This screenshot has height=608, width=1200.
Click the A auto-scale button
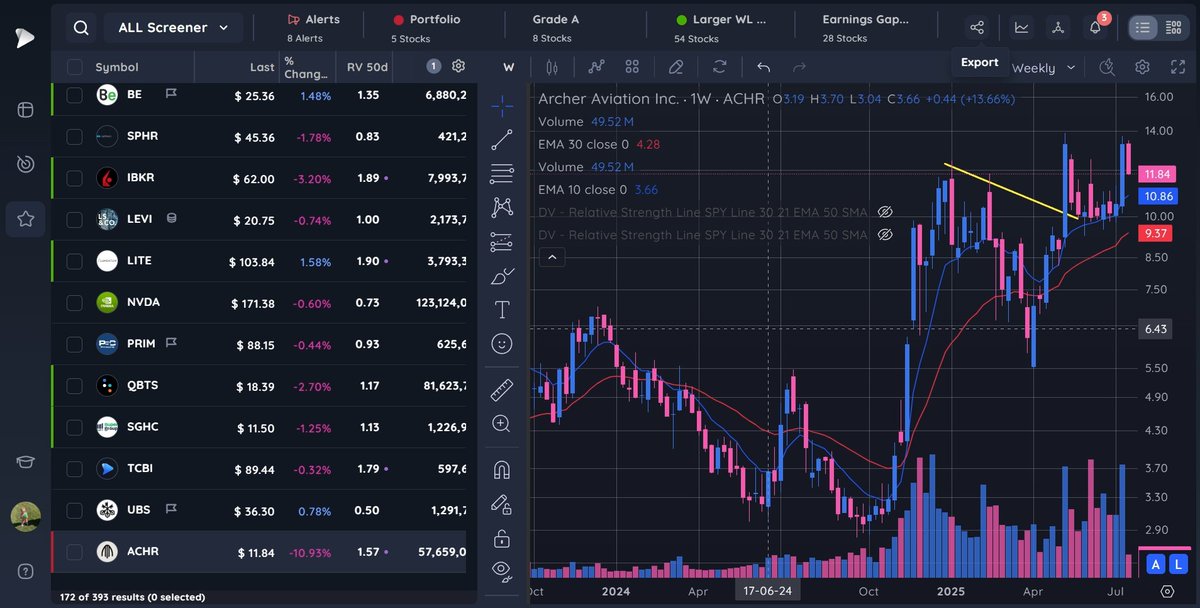tap(1156, 564)
